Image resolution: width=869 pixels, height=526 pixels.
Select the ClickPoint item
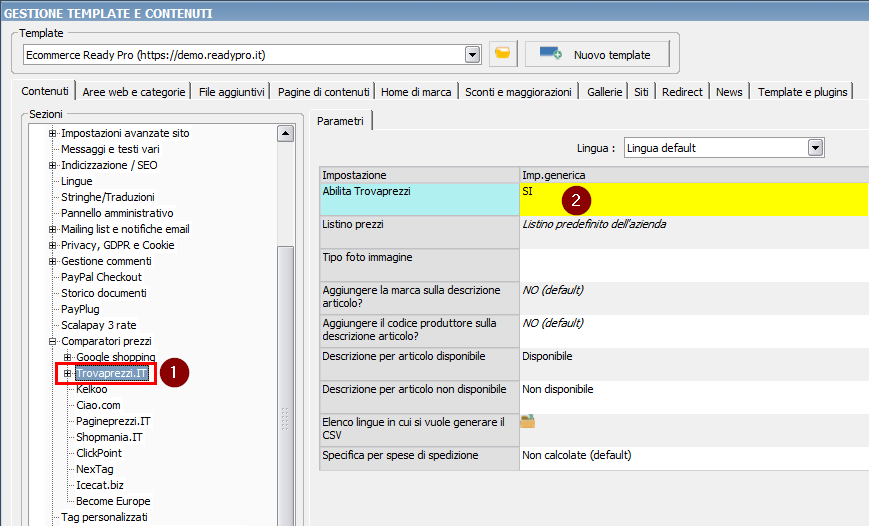(99, 453)
